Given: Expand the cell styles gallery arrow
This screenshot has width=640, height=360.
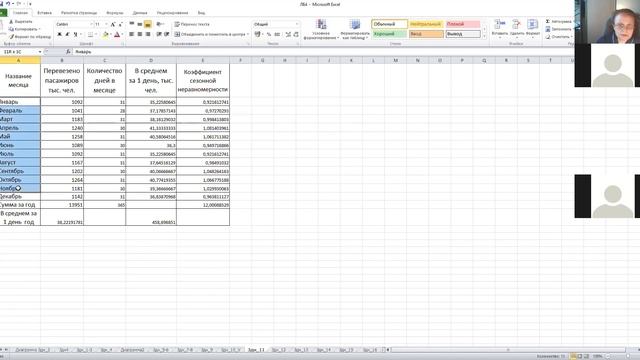Looking at the screenshot, I should 484,37.
